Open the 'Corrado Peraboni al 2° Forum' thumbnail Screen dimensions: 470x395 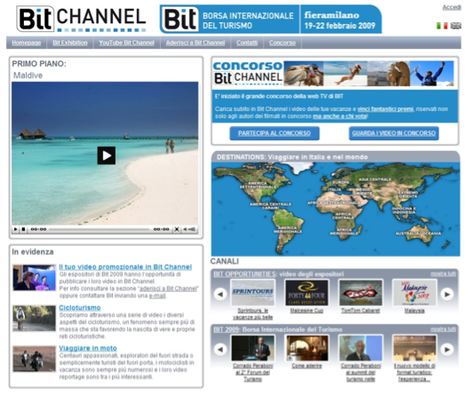(253, 348)
